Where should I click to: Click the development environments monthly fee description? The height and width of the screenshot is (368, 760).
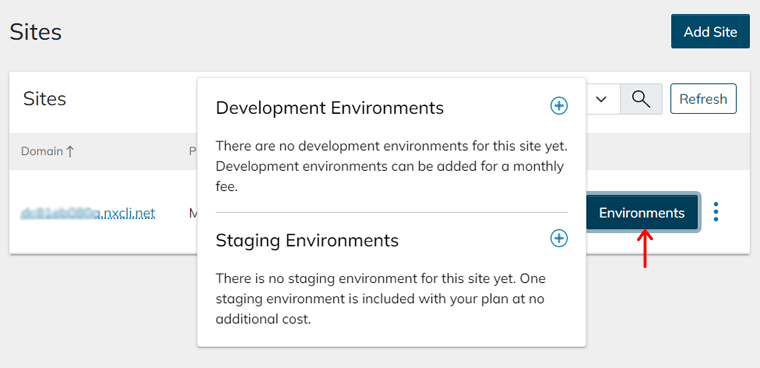(x=391, y=166)
